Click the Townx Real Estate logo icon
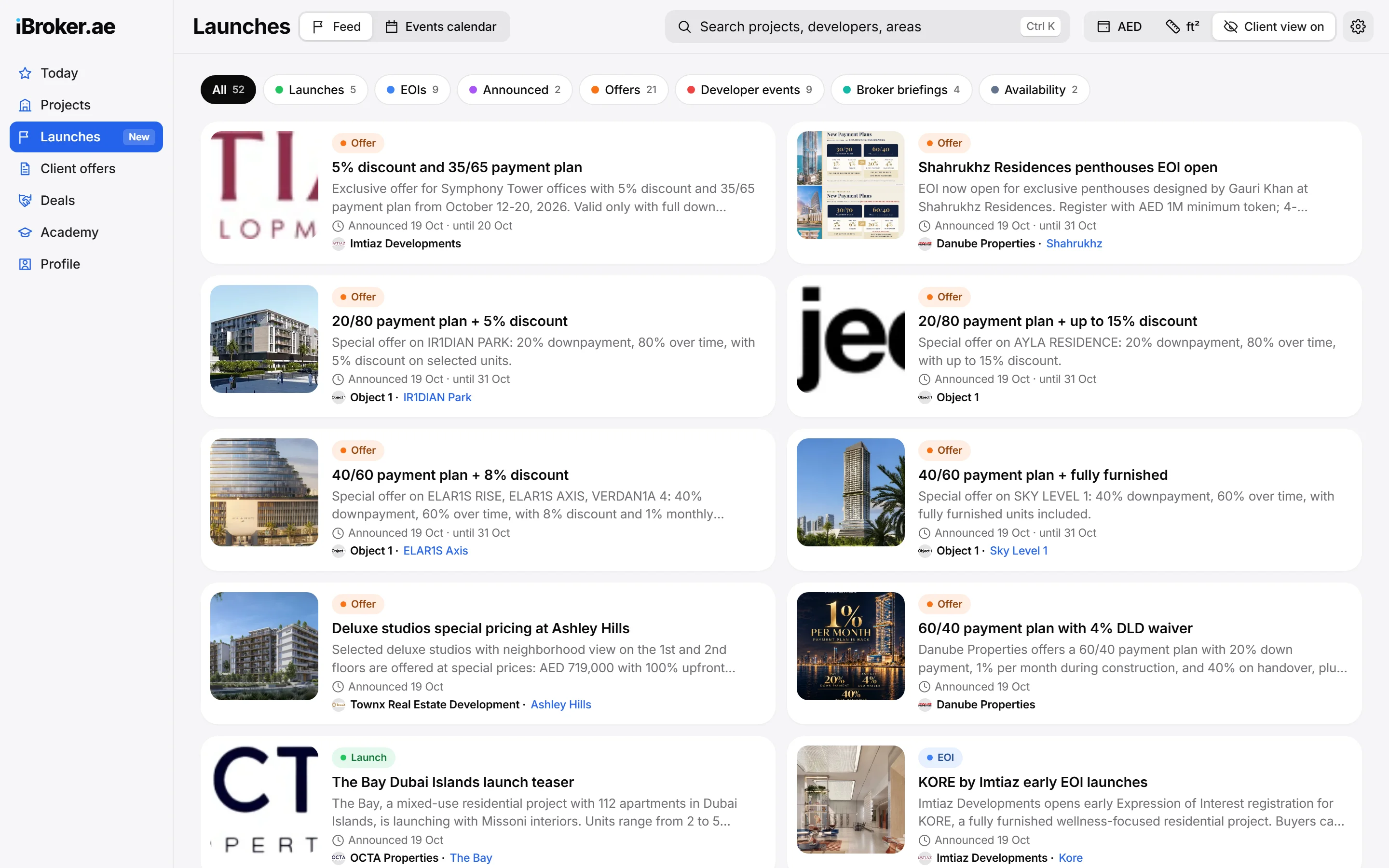The width and height of the screenshot is (1389, 868). (339, 705)
